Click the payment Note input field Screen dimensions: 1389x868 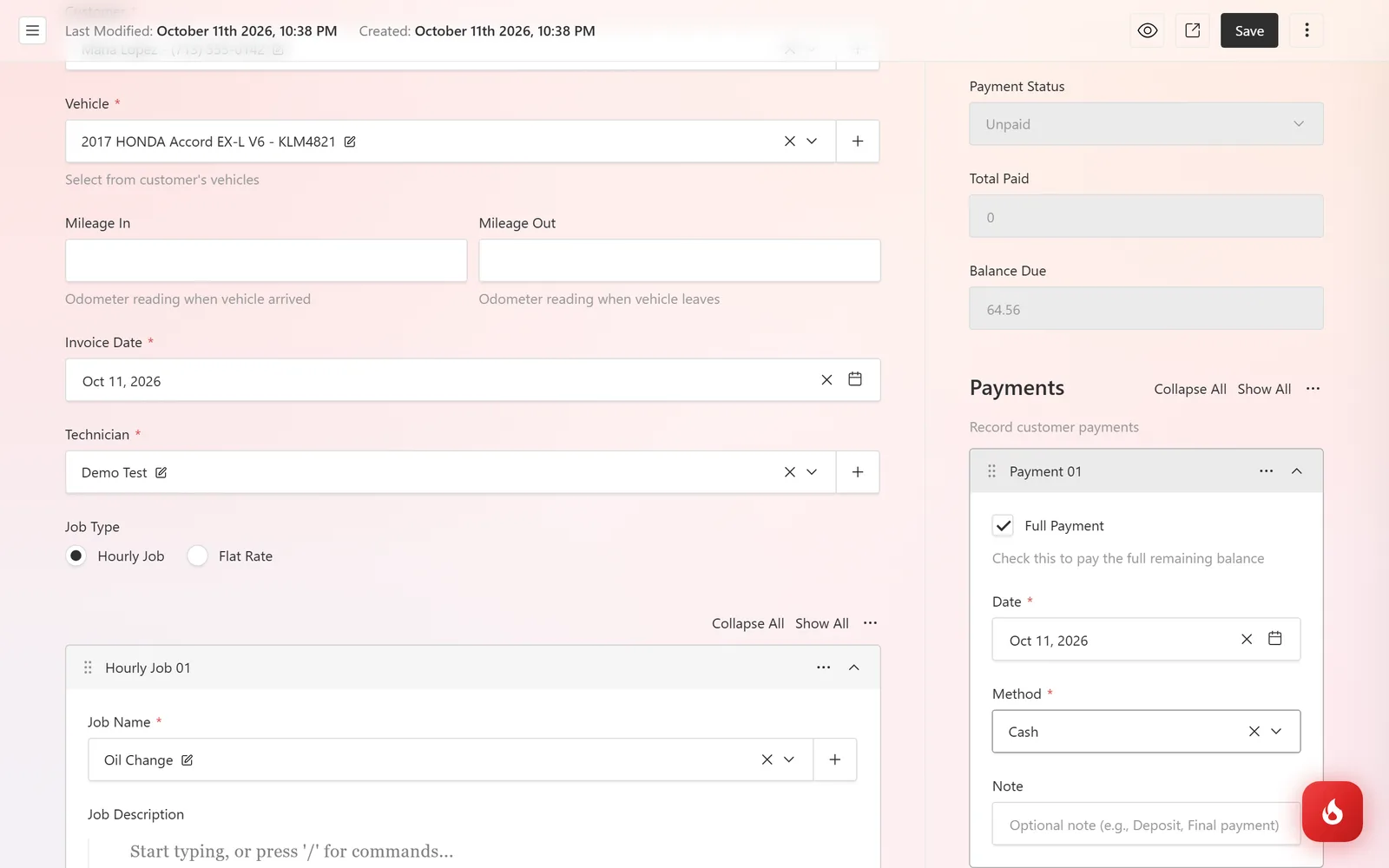click(1146, 824)
